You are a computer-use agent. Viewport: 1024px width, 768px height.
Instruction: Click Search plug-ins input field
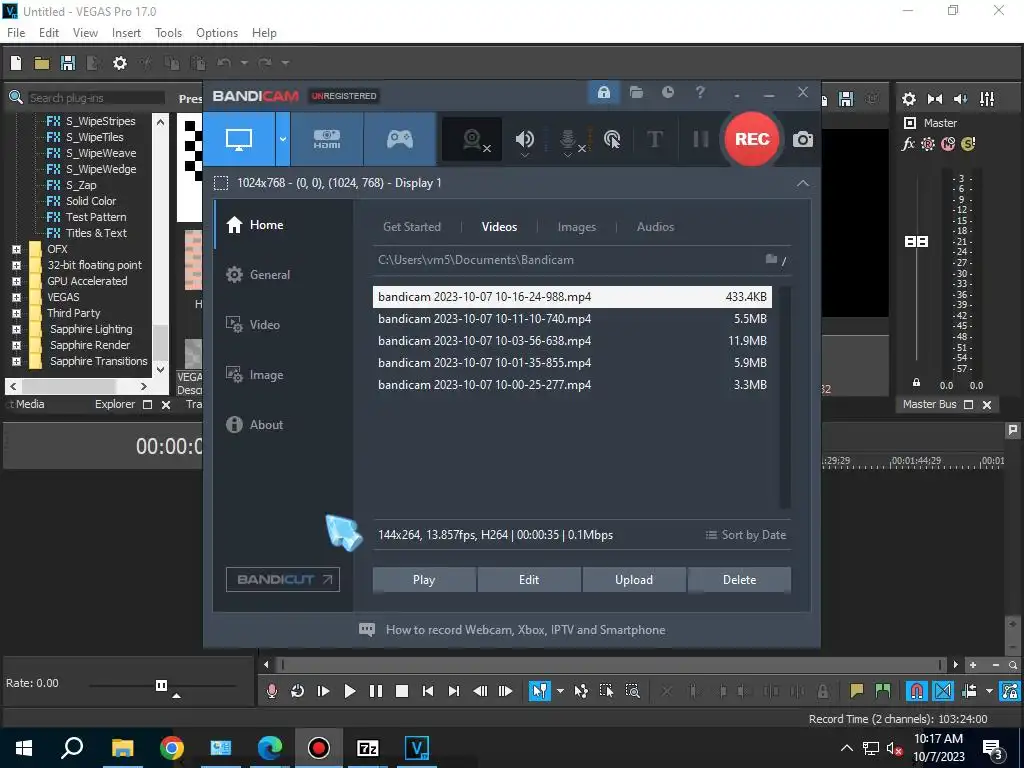[96, 97]
